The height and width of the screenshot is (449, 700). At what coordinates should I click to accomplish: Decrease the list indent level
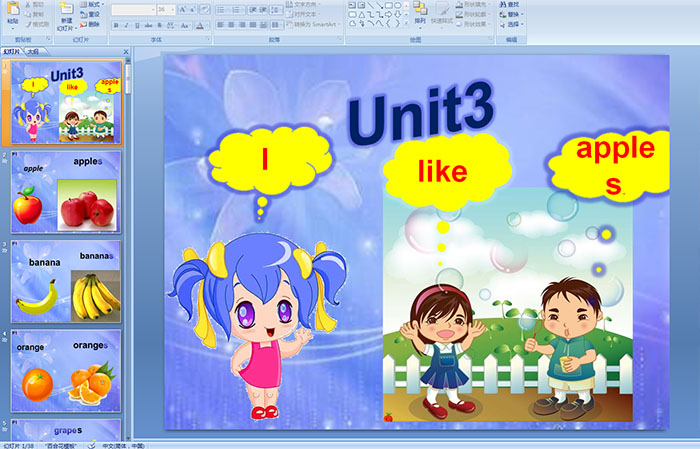[253, 10]
